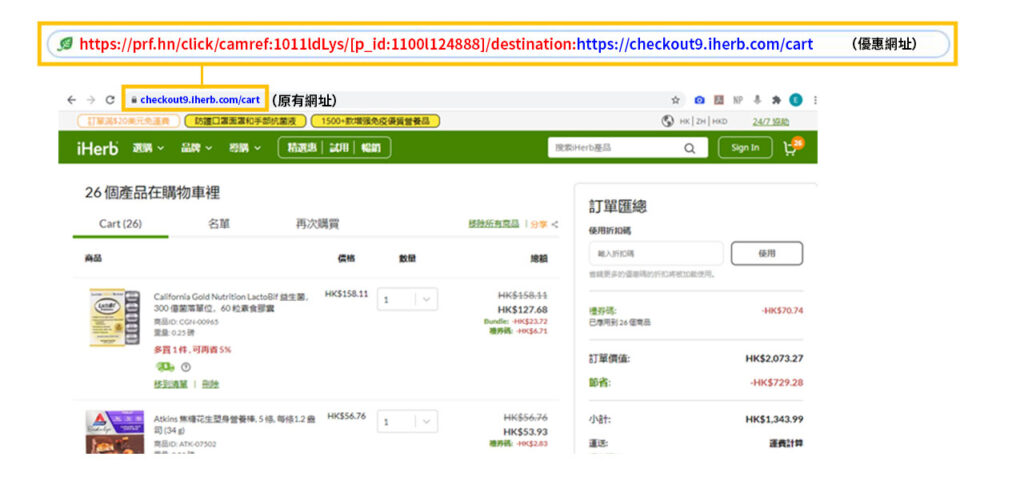1024x485 pixels.
Task: Click the yellow mask and sanitizer banner
Action: 245,121
